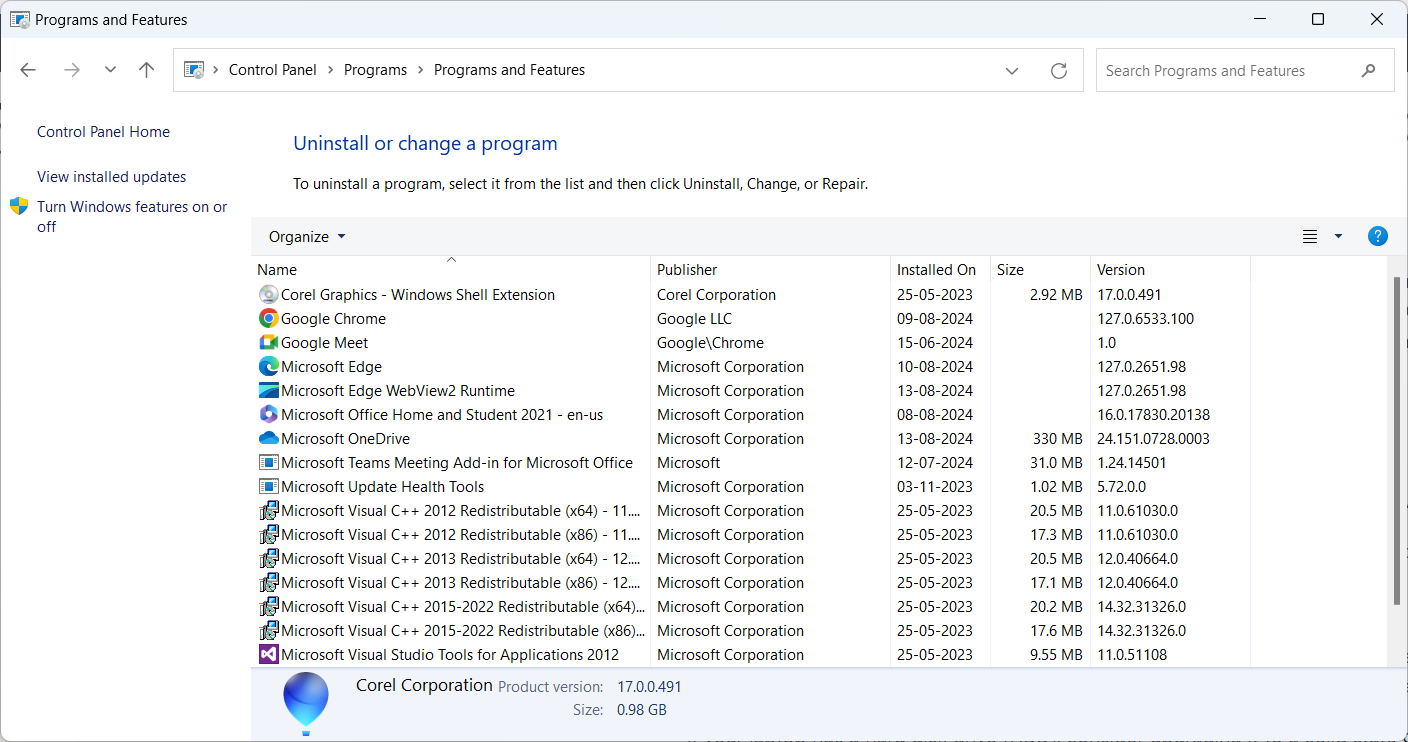The width and height of the screenshot is (1408, 742).
Task: Click version 127.0.6533.100 cell
Action: point(1145,319)
